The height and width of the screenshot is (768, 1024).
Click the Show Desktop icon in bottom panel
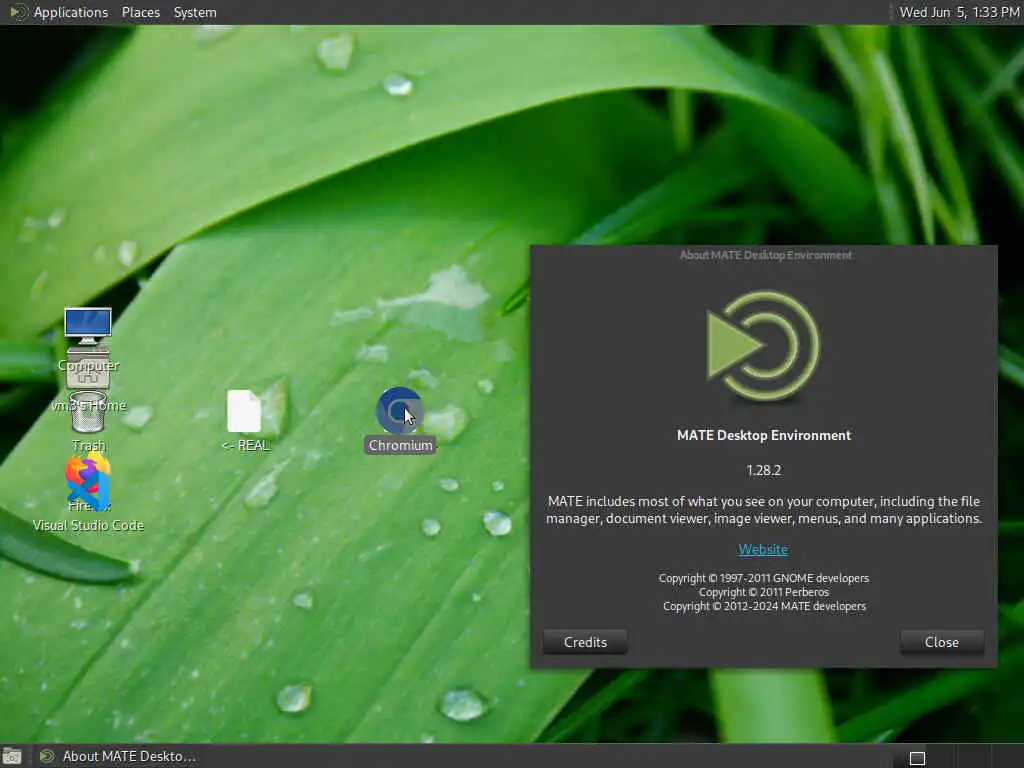pos(12,757)
